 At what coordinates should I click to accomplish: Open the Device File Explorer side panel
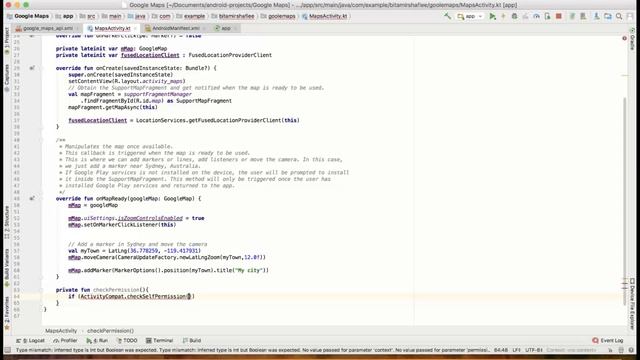click(x=632, y=304)
